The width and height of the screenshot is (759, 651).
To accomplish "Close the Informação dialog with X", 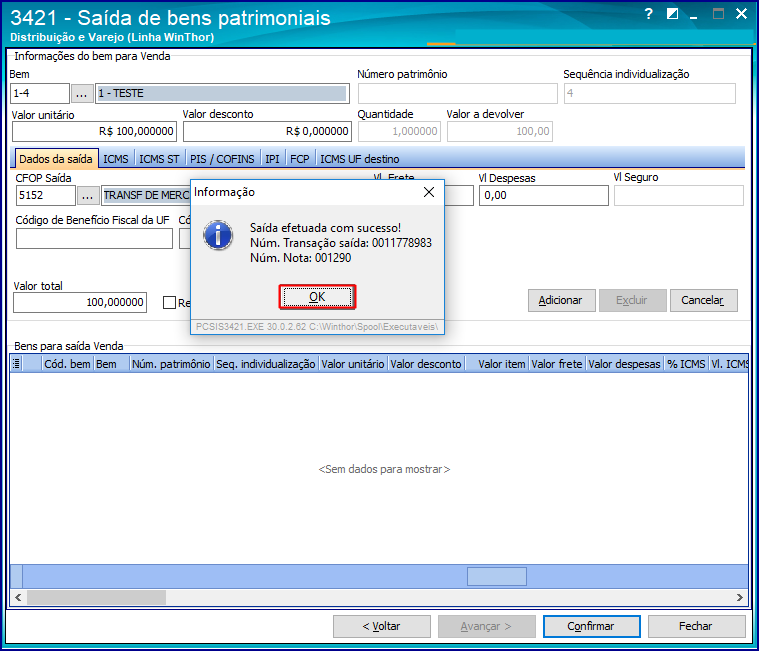I will click(x=428, y=192).
